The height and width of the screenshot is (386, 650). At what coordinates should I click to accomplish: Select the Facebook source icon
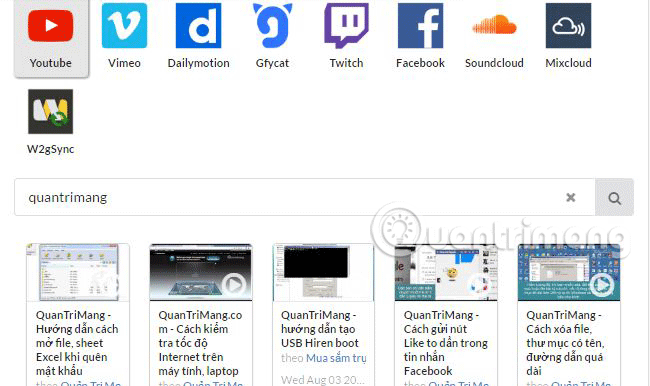point(420,26)
